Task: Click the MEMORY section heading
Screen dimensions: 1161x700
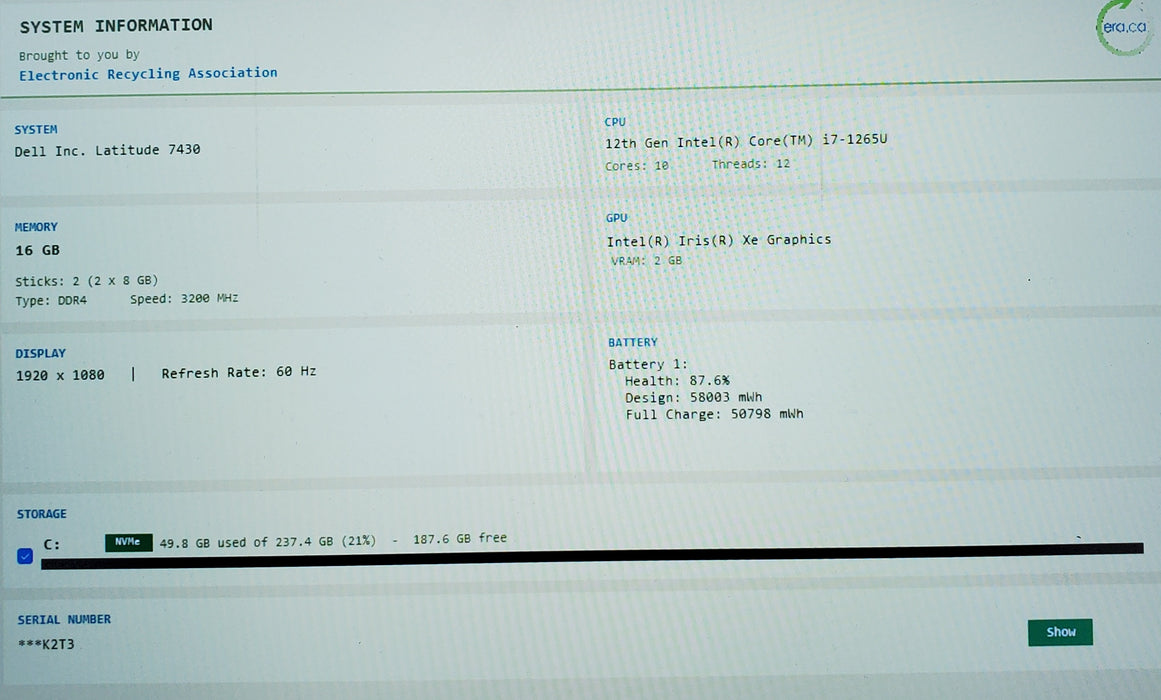Action: [x=36, y=227]
